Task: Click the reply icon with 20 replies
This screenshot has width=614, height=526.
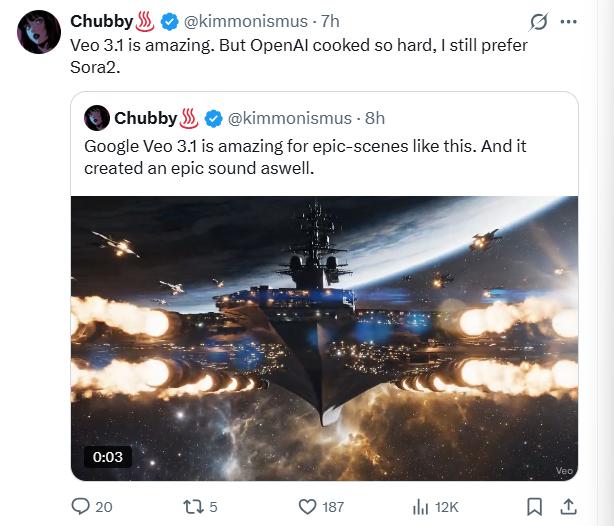Action: pos(81,507)
